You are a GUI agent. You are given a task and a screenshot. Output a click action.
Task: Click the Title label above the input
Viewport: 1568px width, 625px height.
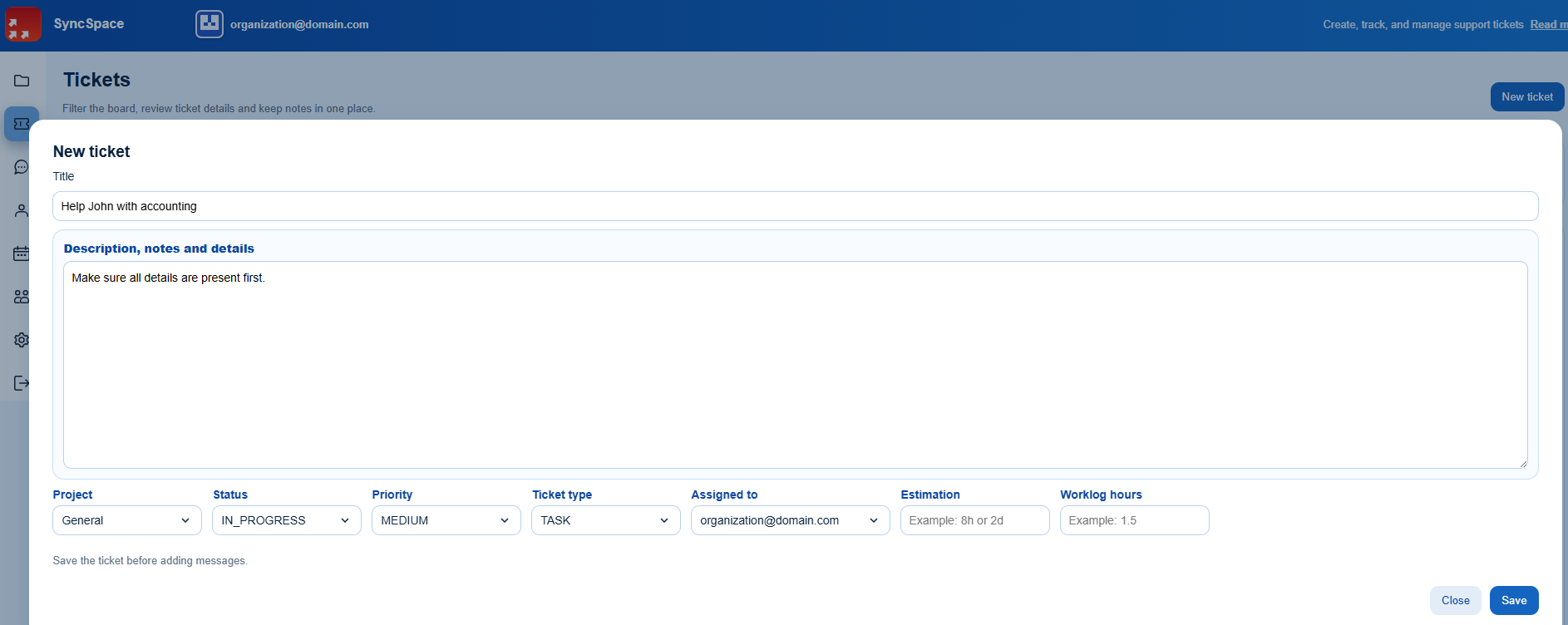(64, 176)
